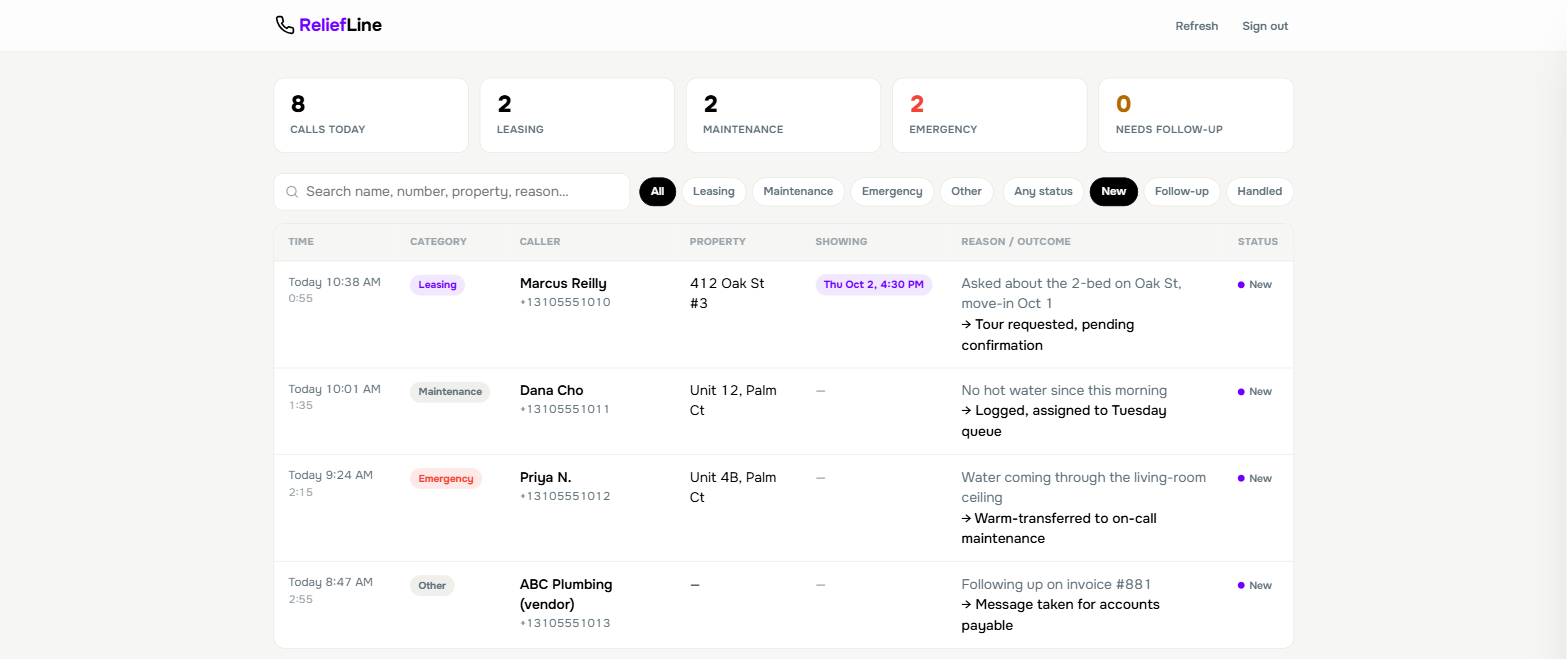
Task: Click New status in Priya N. row
Action: tap(1255, 479)
